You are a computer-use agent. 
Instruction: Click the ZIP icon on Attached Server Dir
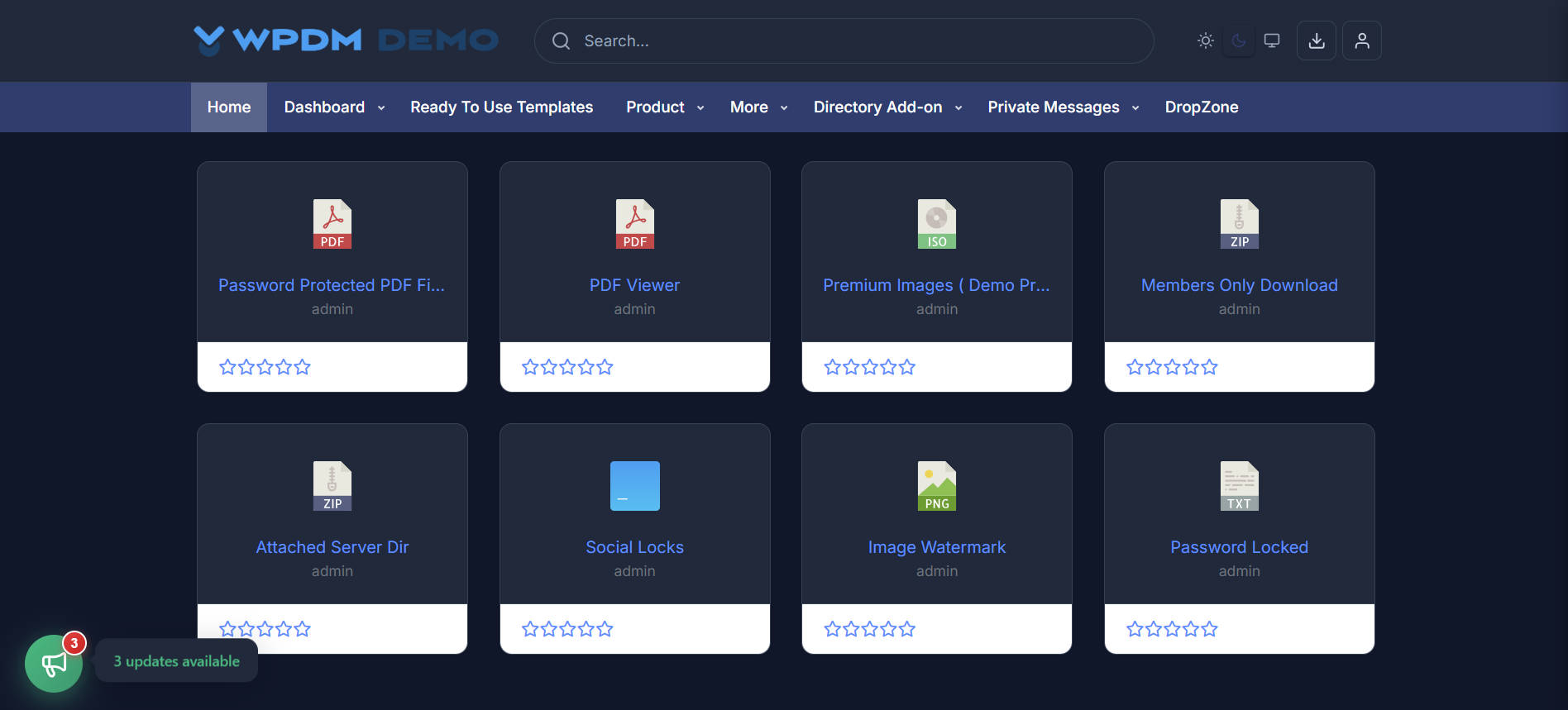(332, 486)
